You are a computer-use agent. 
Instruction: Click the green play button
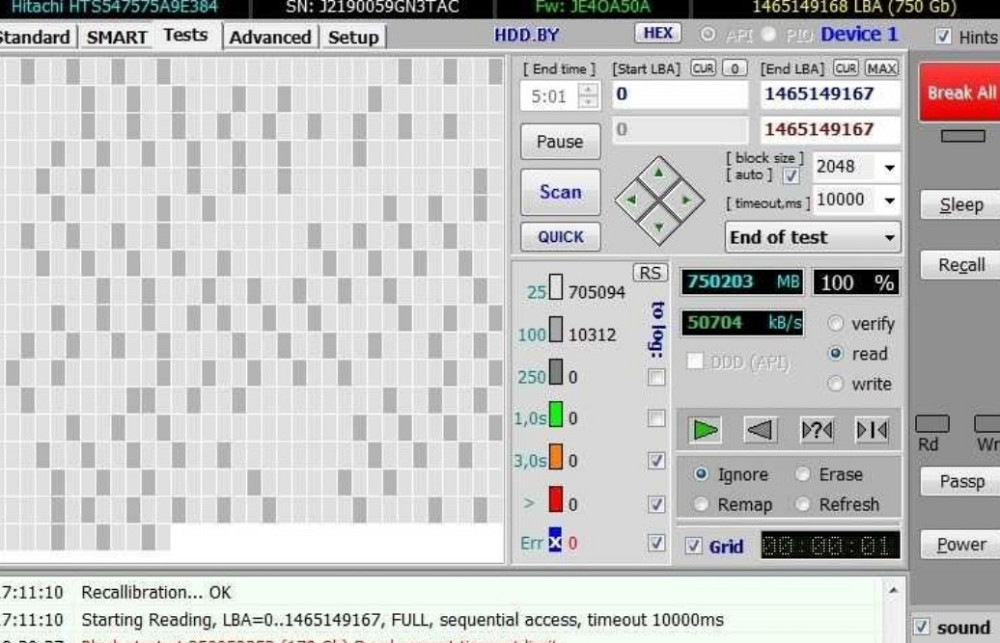coord(706,430)
